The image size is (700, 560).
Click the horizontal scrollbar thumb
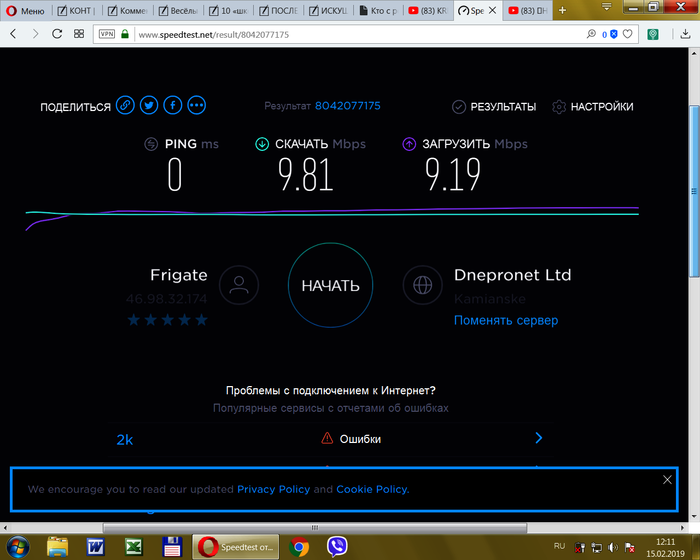(315, 528)
